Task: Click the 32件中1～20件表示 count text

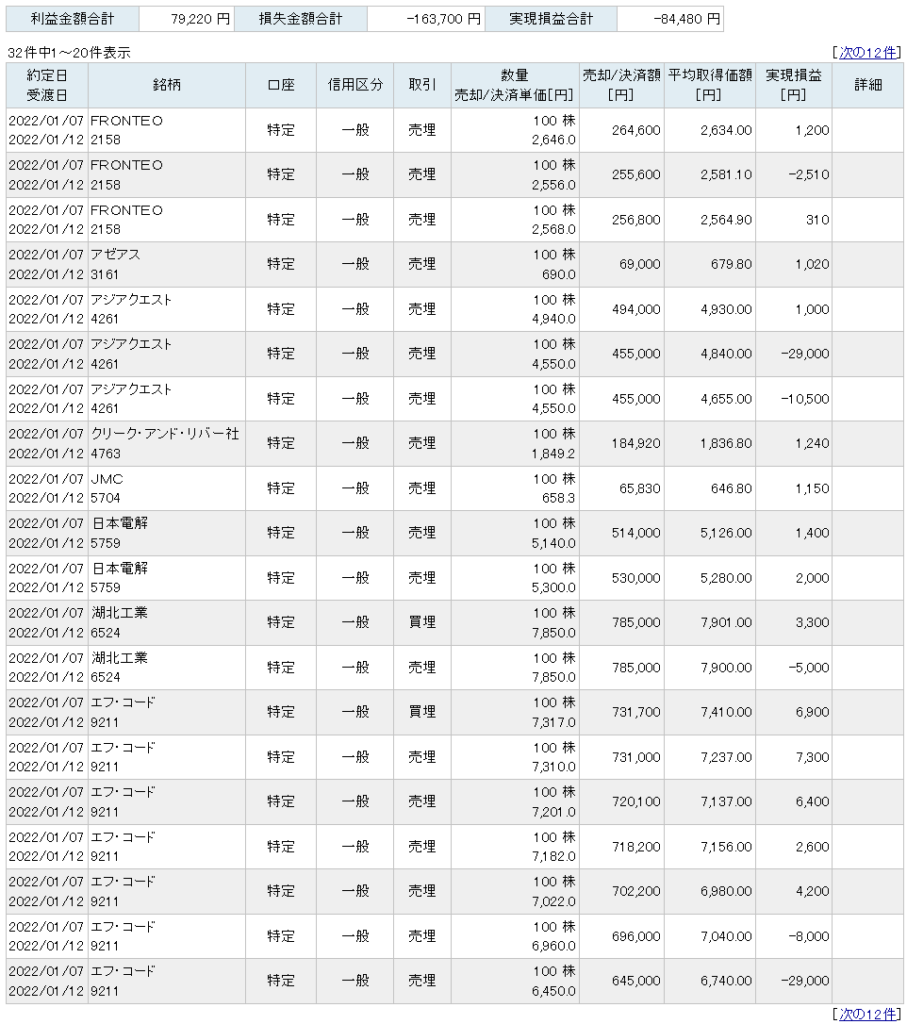Action: tap(69, 53)
